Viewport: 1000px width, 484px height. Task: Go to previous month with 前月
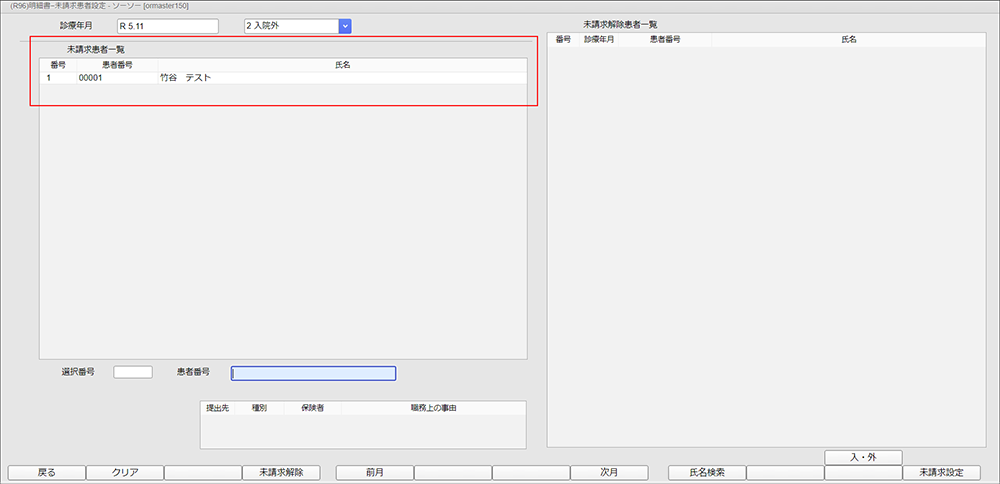coord(374,472)
